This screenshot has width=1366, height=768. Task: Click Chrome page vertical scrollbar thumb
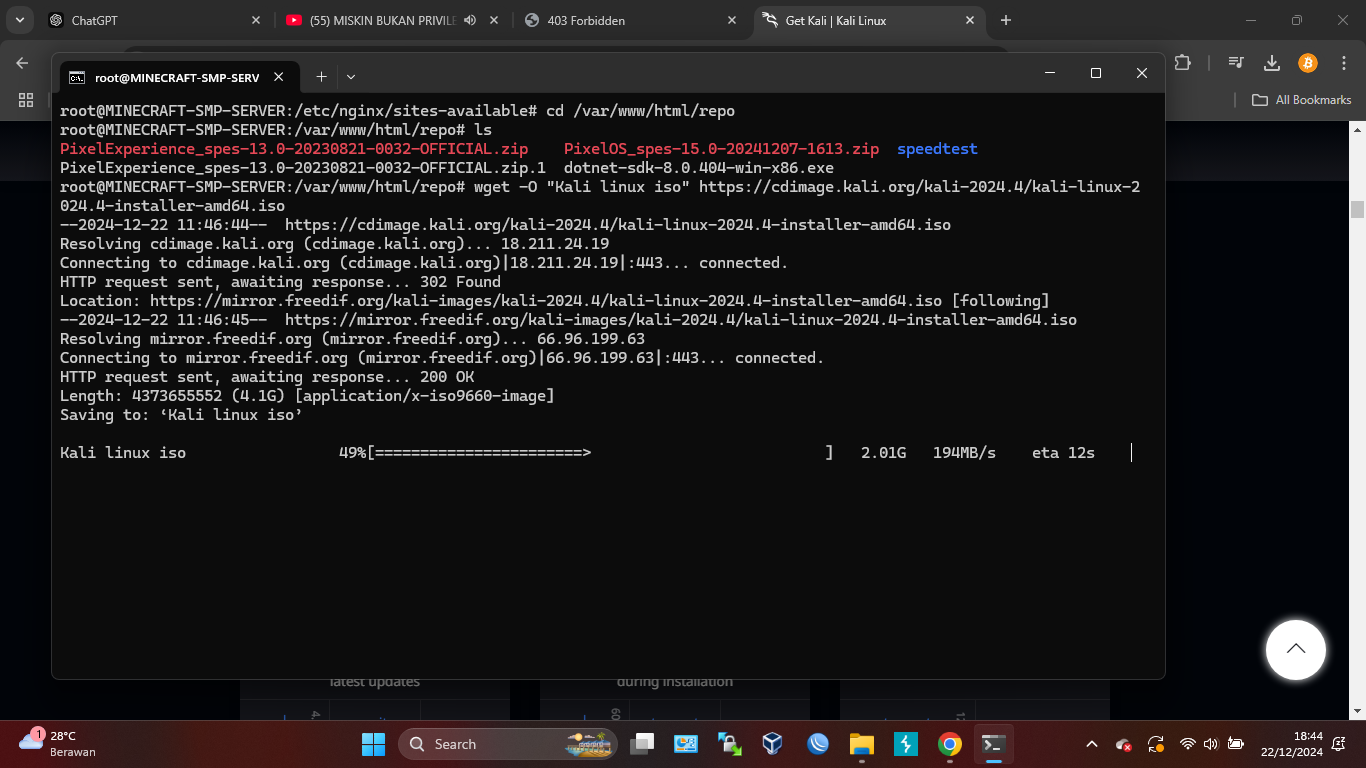pyautogui.click(x=1357, y=209)
